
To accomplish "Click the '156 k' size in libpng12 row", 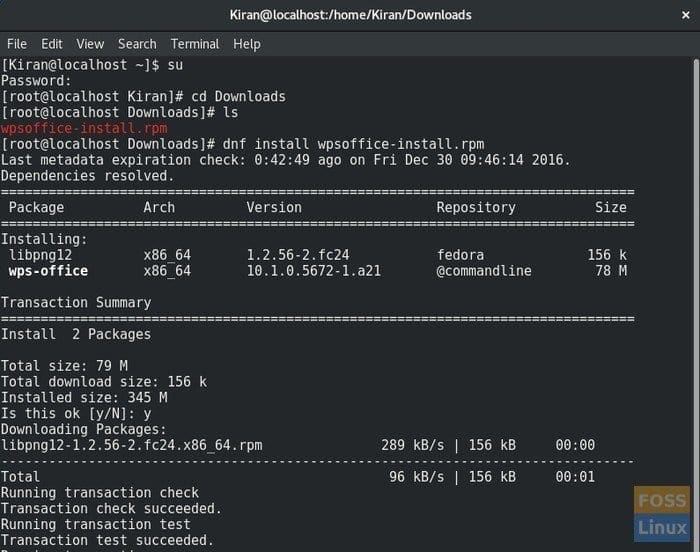I will (607, 255).
